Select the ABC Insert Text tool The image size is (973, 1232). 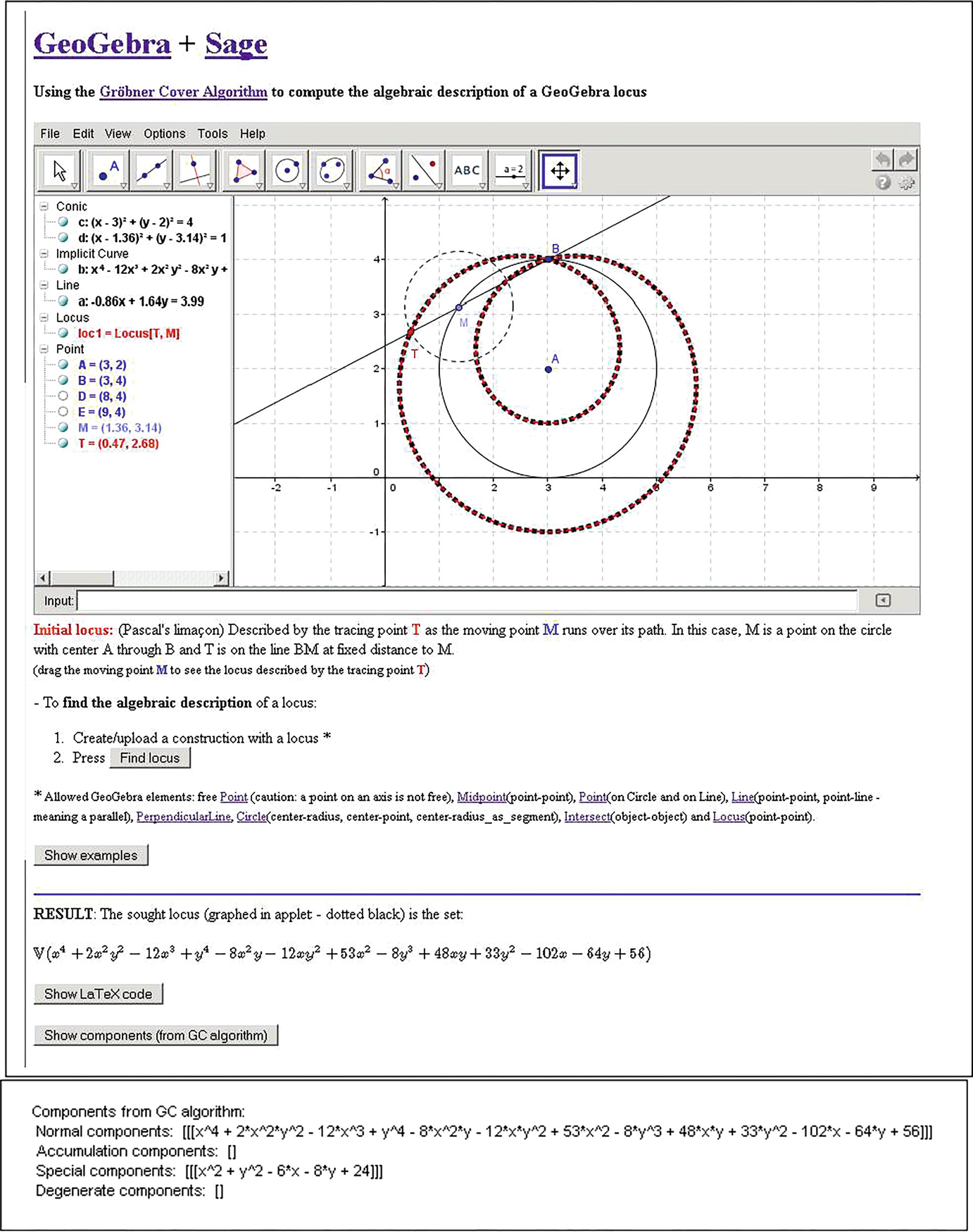[467, 170]
